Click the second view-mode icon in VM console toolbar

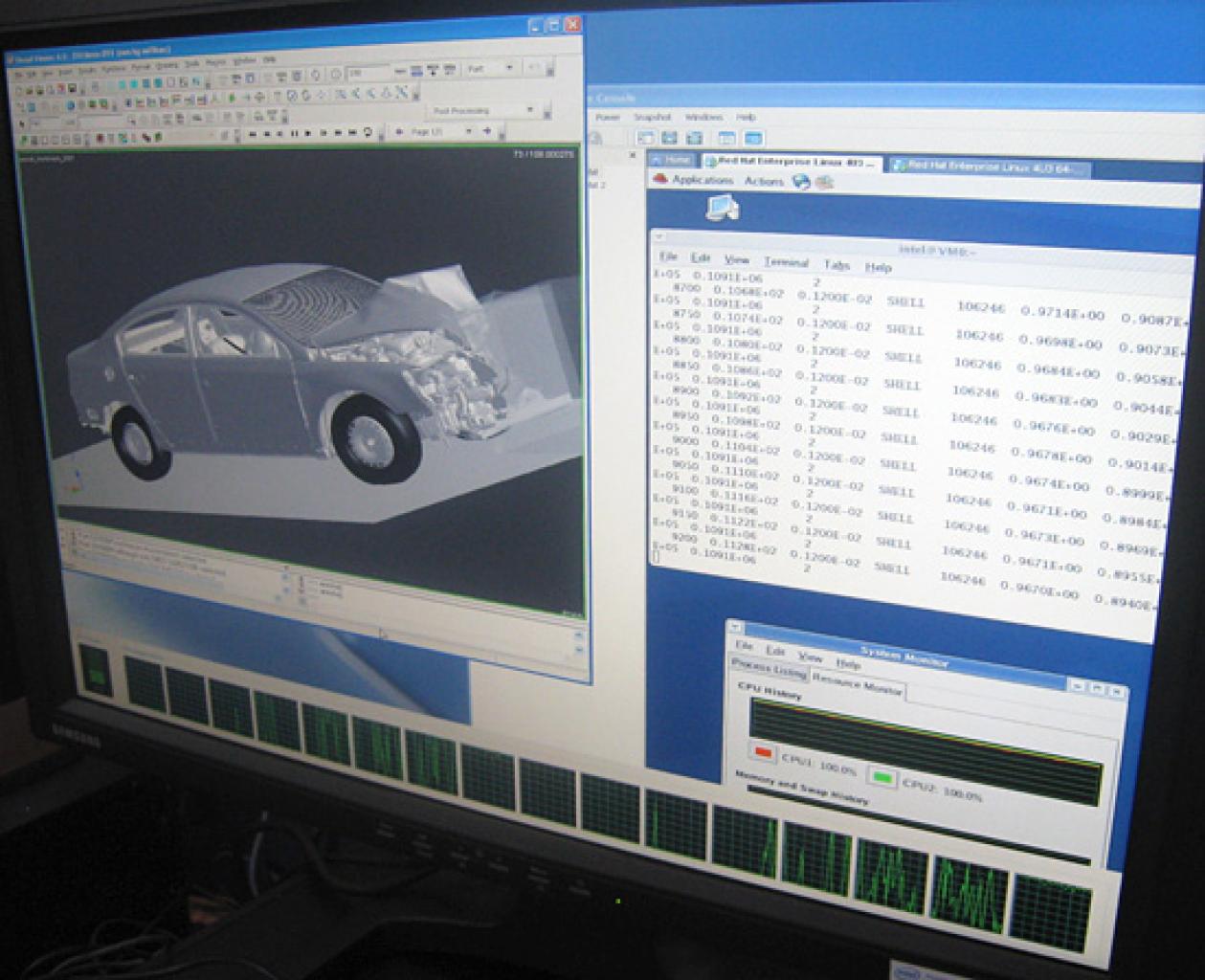tap(670, 138)
